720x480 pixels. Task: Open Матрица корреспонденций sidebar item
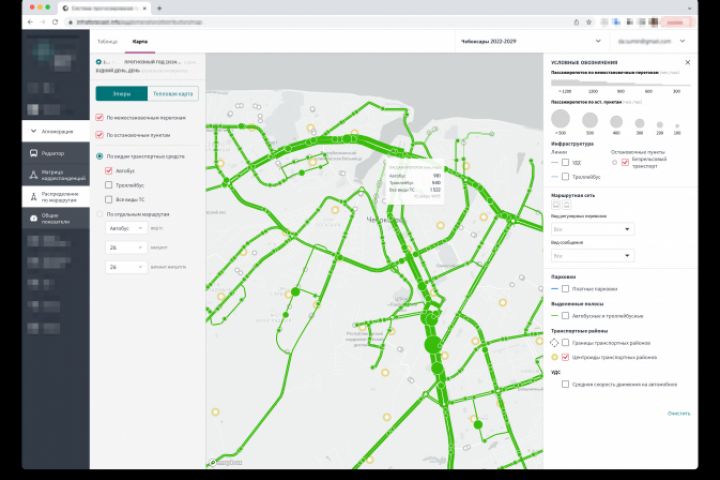click(56, 175)
